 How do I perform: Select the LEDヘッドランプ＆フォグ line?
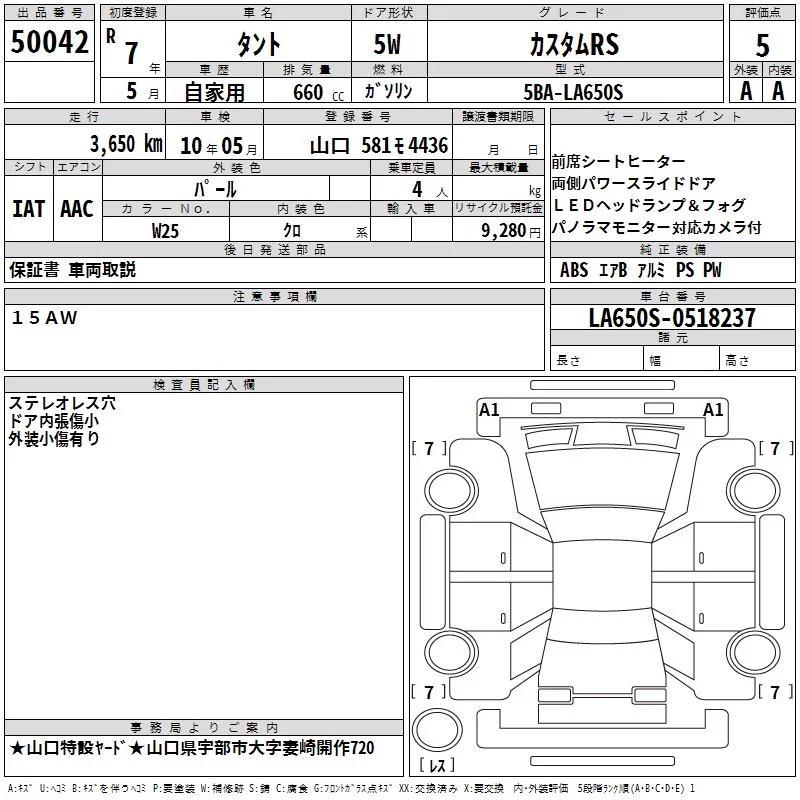pyautogui.click(x=649, y=205)
